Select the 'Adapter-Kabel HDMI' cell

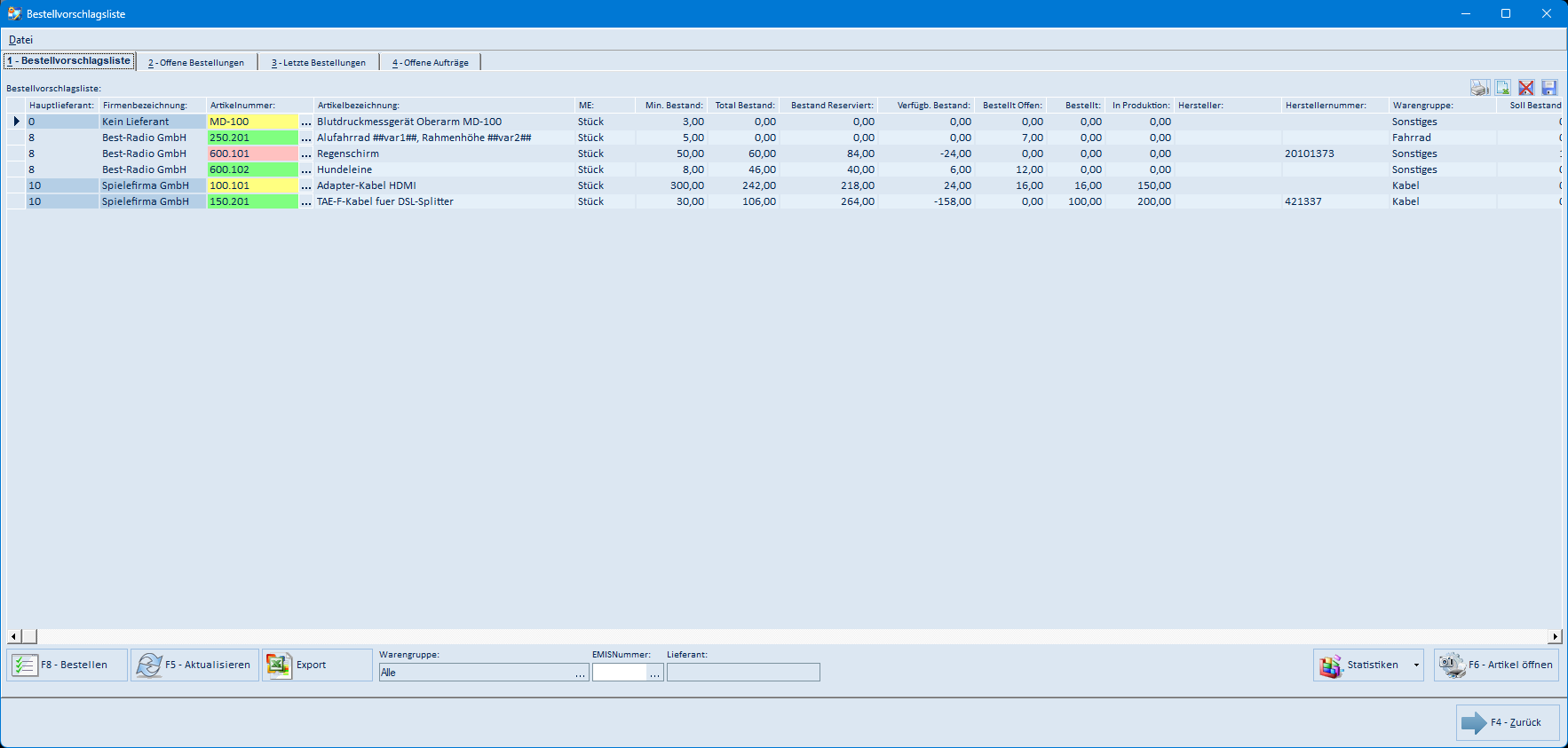[444, 185]
